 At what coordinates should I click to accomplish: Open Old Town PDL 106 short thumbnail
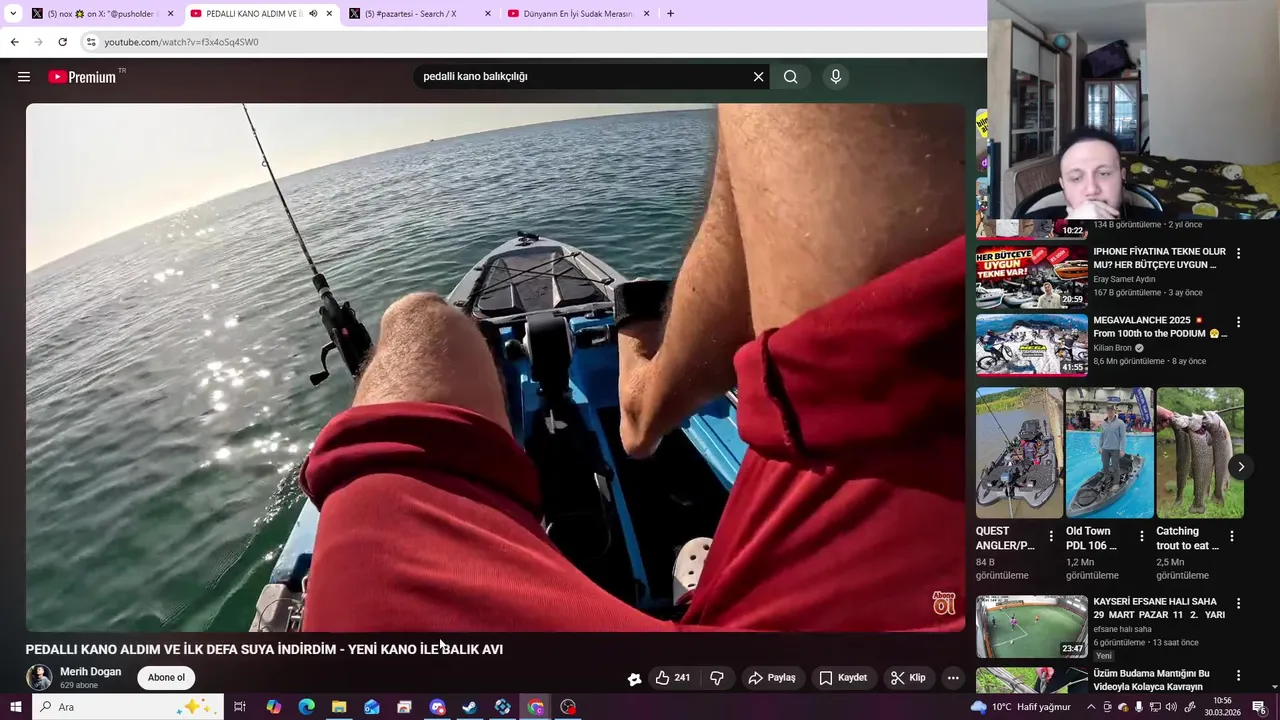click(1109, 453)
